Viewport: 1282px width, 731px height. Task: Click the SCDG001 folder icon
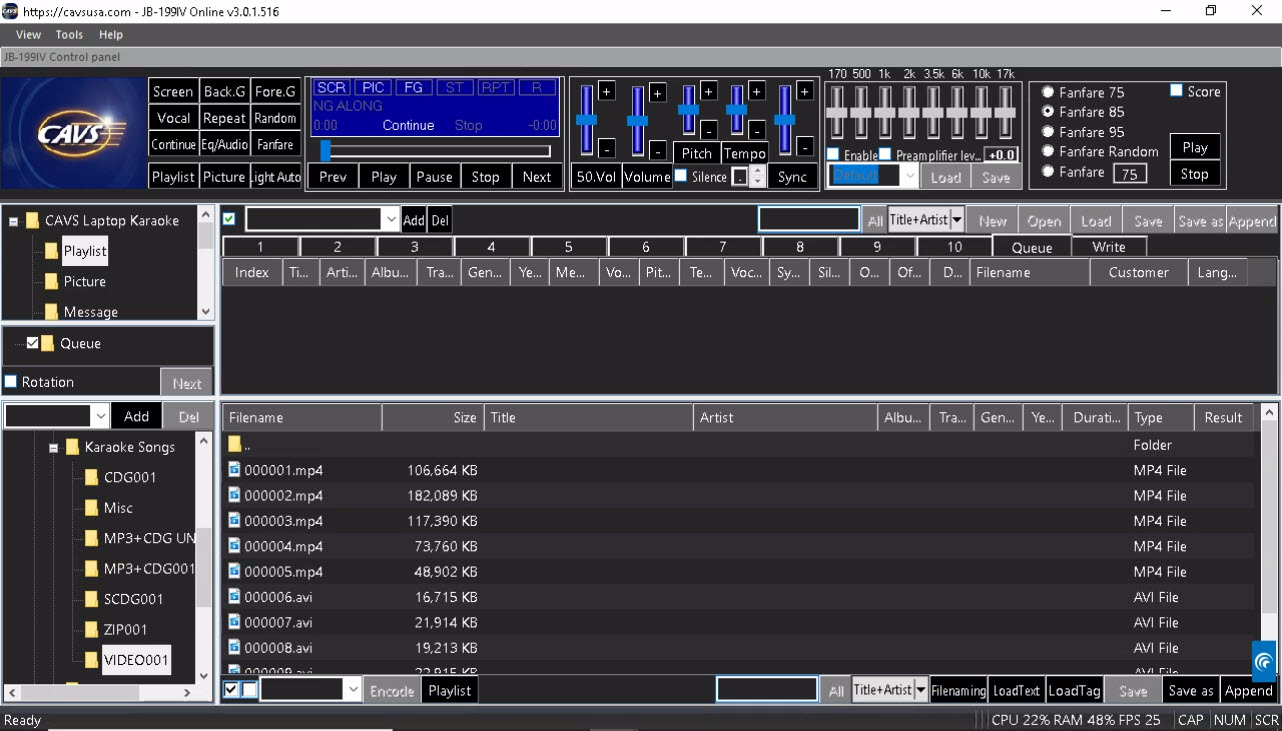(x=91, y=599)
